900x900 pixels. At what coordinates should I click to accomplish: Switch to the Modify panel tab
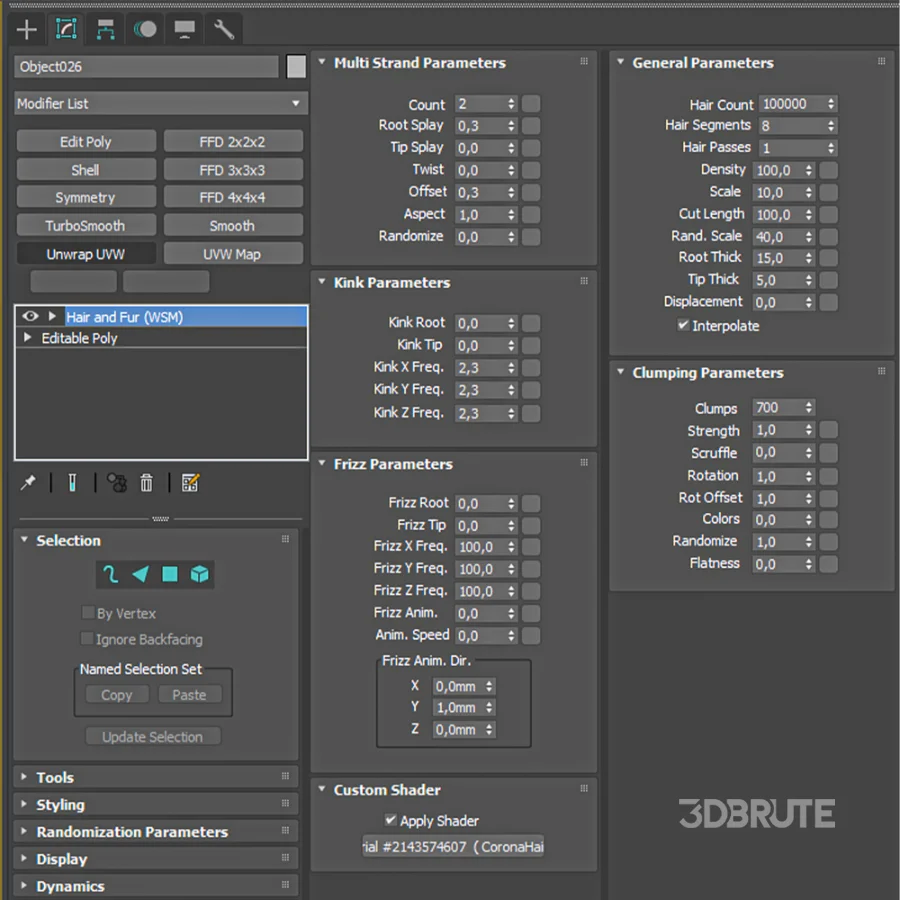pyautogui.click(x=66, y=29)
